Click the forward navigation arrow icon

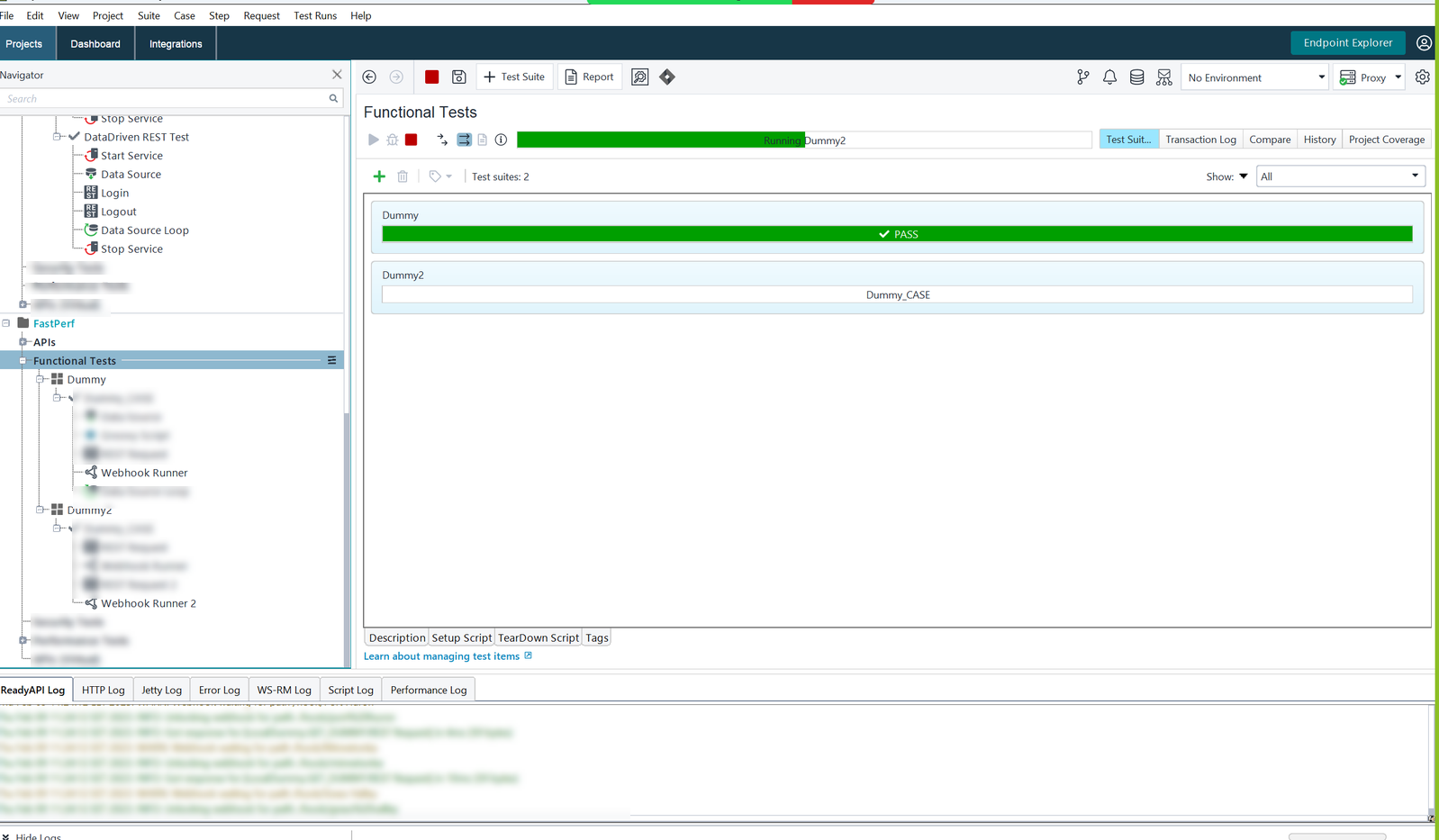point(396,77)
